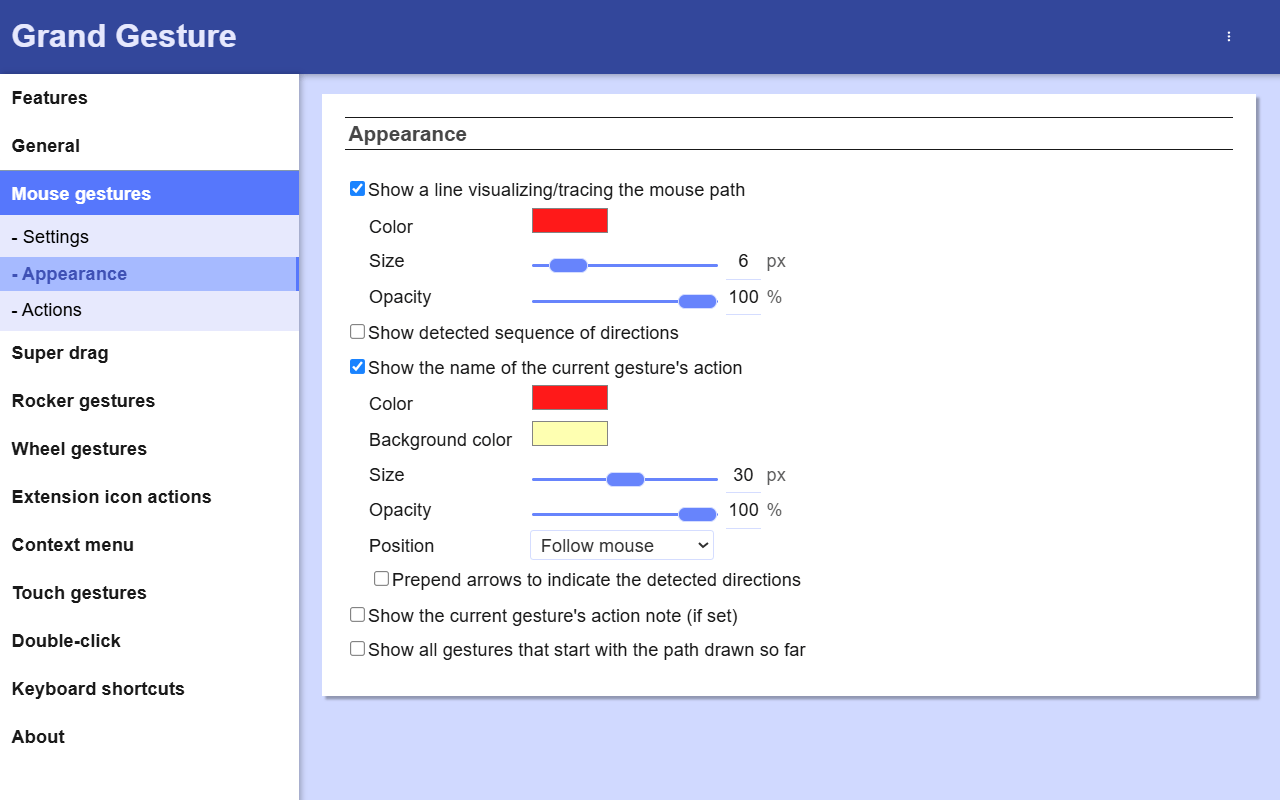Pick the action name text color swatch

pyautogui.click(x=570, y=398)
